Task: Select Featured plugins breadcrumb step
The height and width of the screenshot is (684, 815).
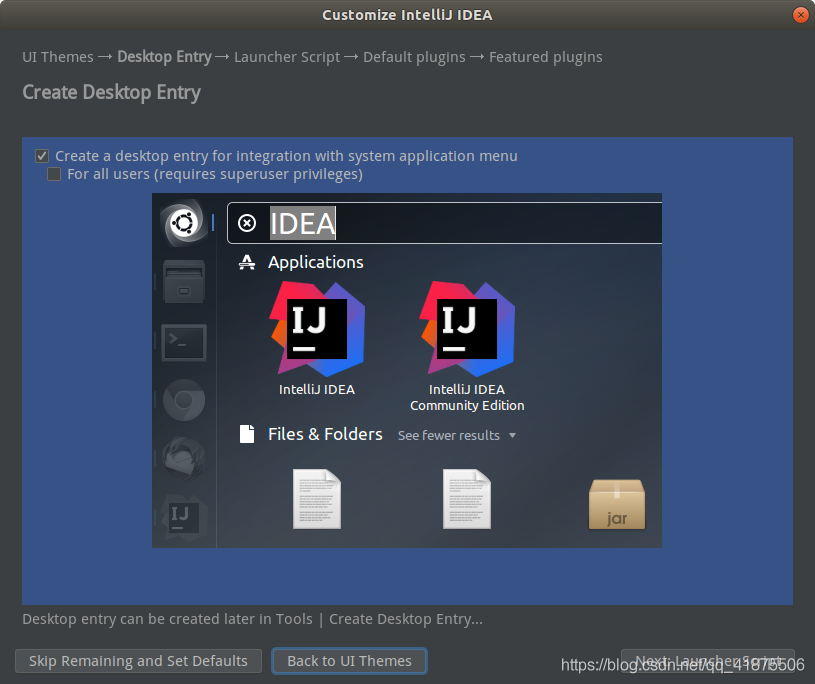Action: click(x=546, y=57)
